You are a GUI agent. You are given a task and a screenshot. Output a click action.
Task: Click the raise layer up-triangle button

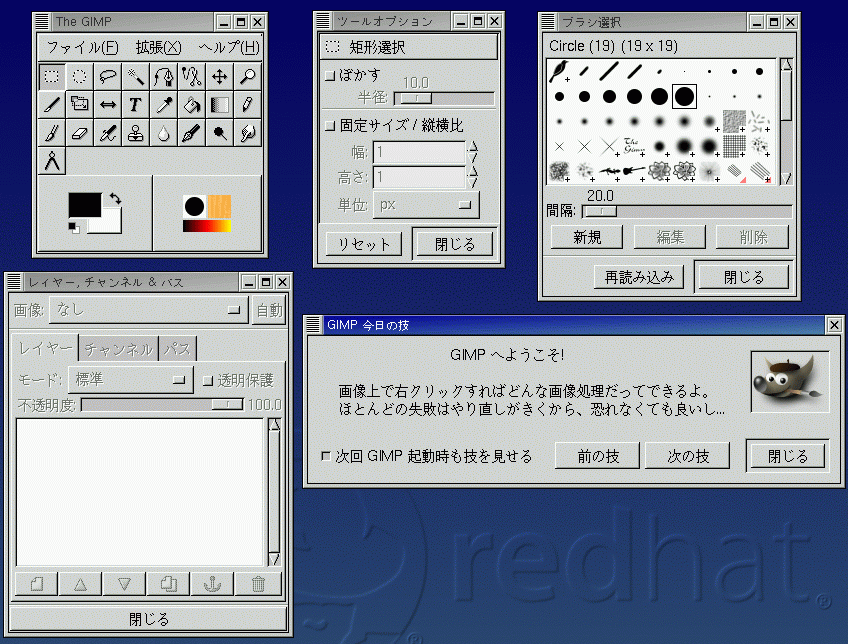tap(80, 584)
